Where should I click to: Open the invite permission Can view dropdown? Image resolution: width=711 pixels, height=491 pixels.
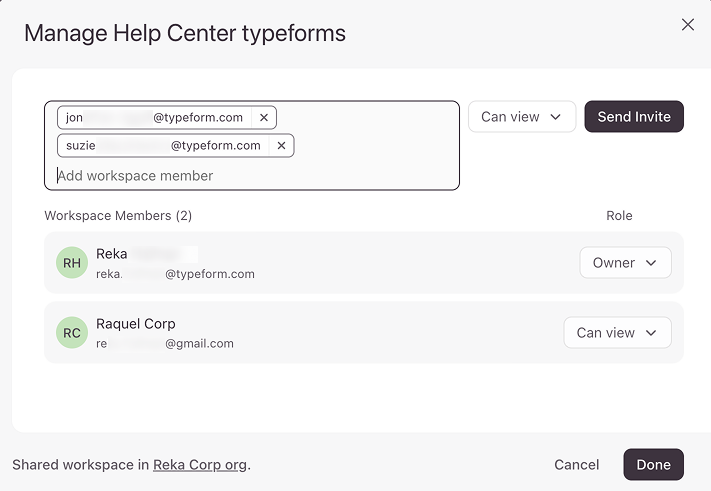(521, 117)
